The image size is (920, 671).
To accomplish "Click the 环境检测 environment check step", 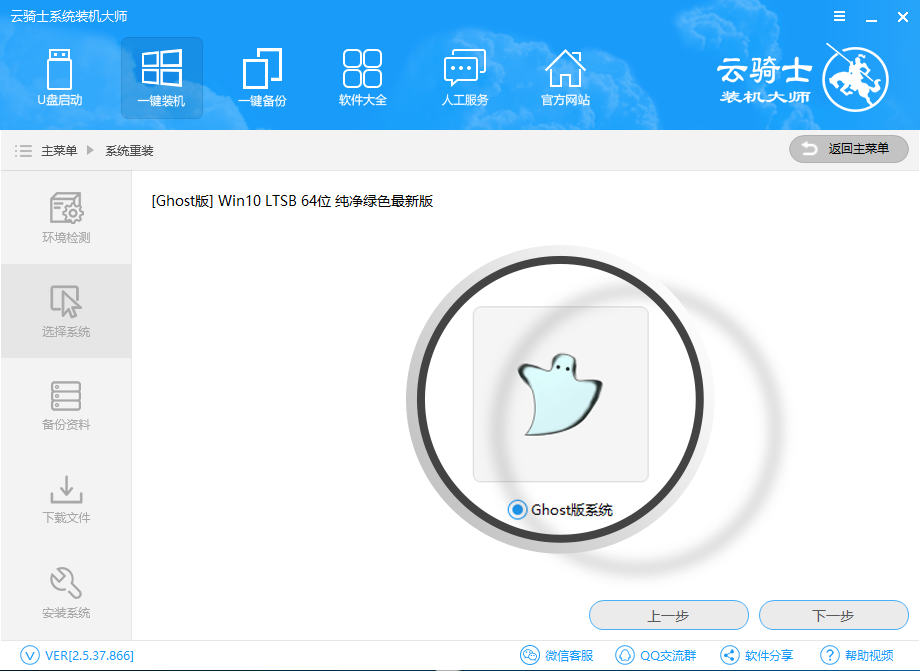I will (66, 218).
